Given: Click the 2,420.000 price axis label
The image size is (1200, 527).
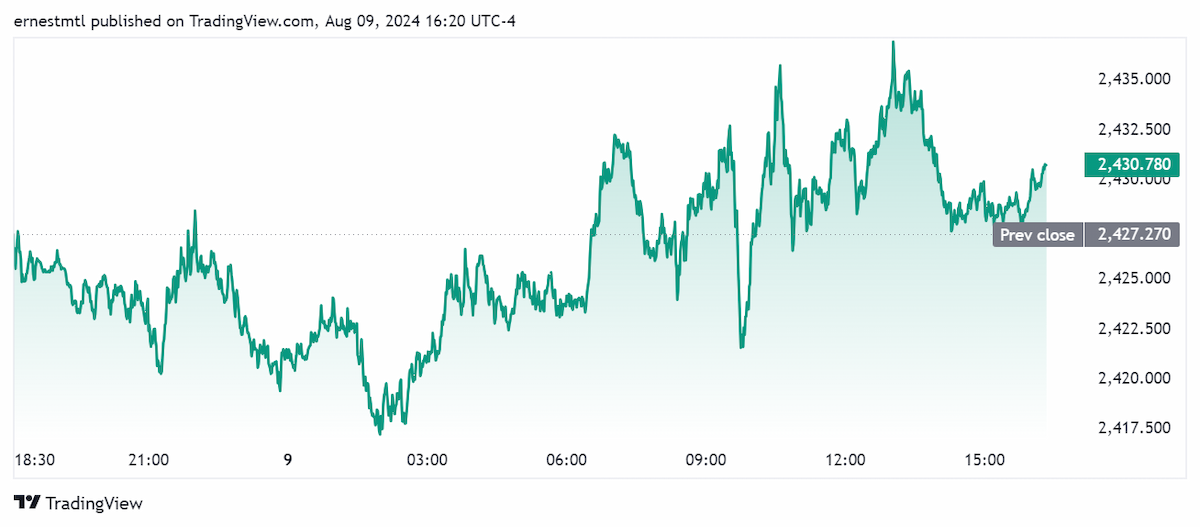Looking at the screenshot, I should point(1134,378).
